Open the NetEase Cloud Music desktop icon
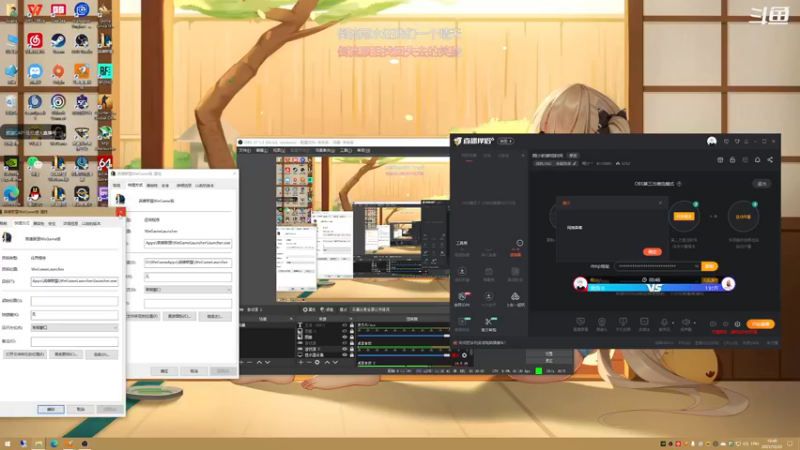 click(x=35, y=41)
